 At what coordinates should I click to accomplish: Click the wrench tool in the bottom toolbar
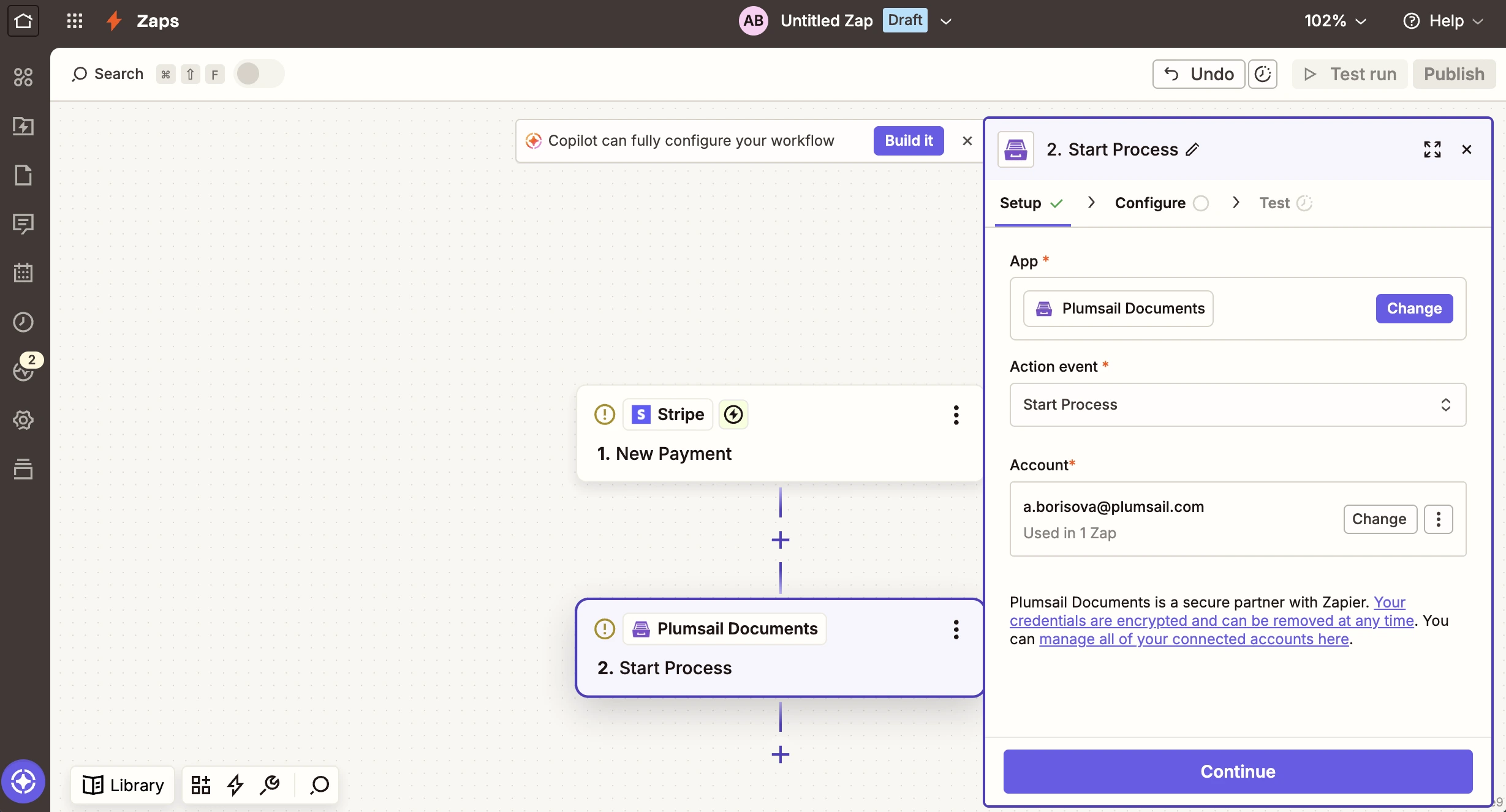[x=270, y=785]
